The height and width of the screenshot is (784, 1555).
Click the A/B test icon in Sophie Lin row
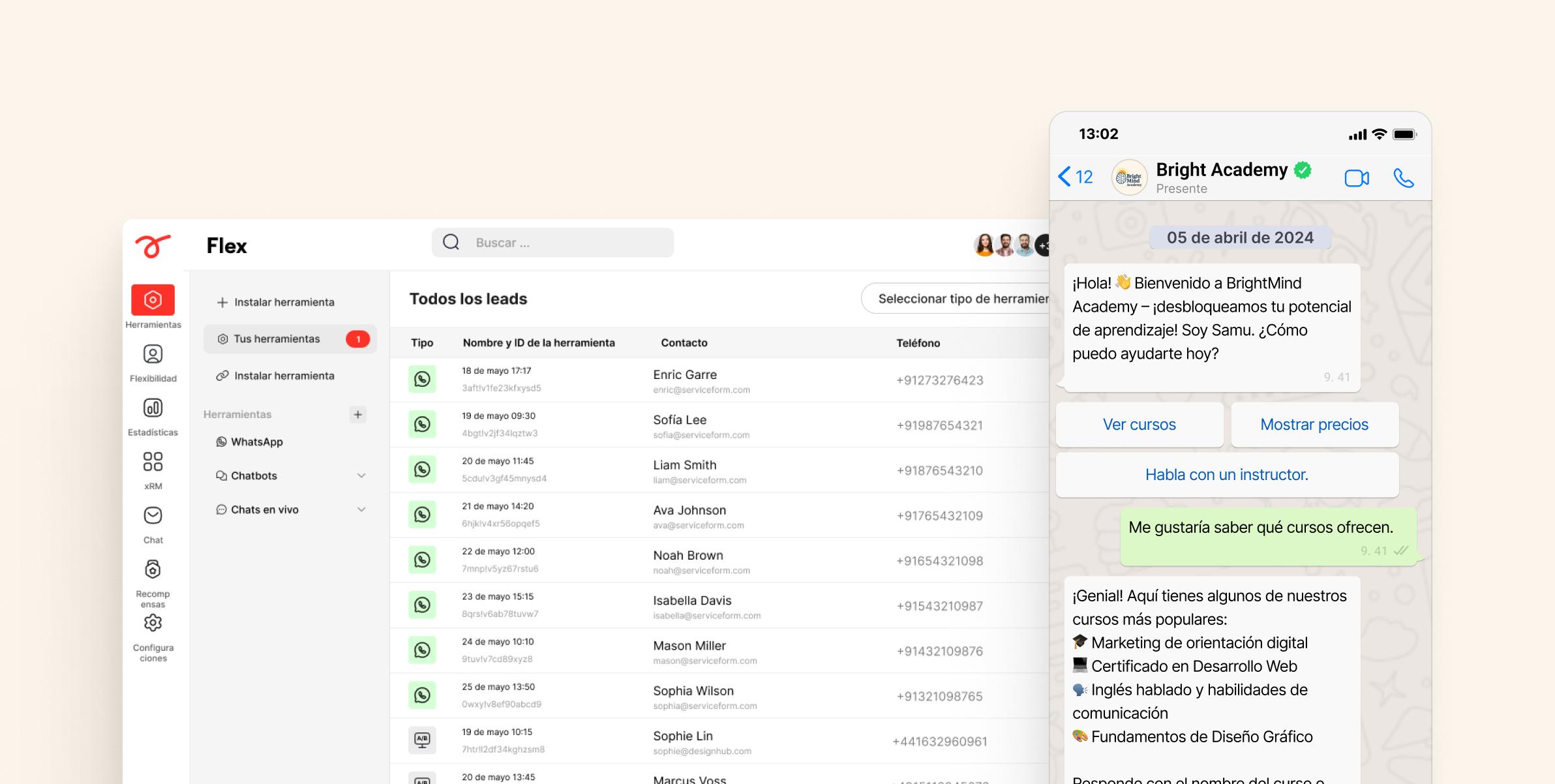click(422, 740)
